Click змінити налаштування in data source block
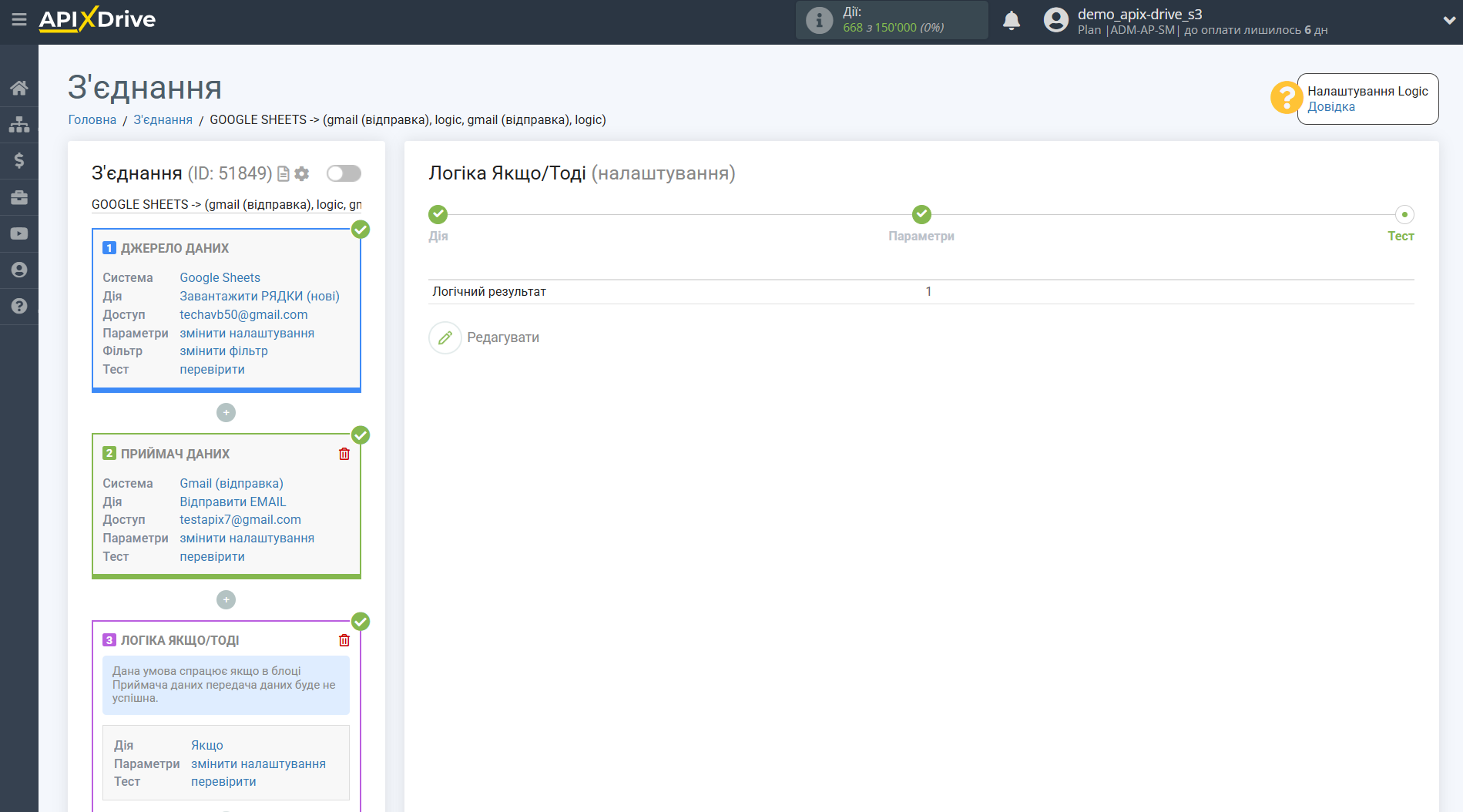Viewport: 1463px width, 812px height. pyautogui.click(x=247, y=333)
